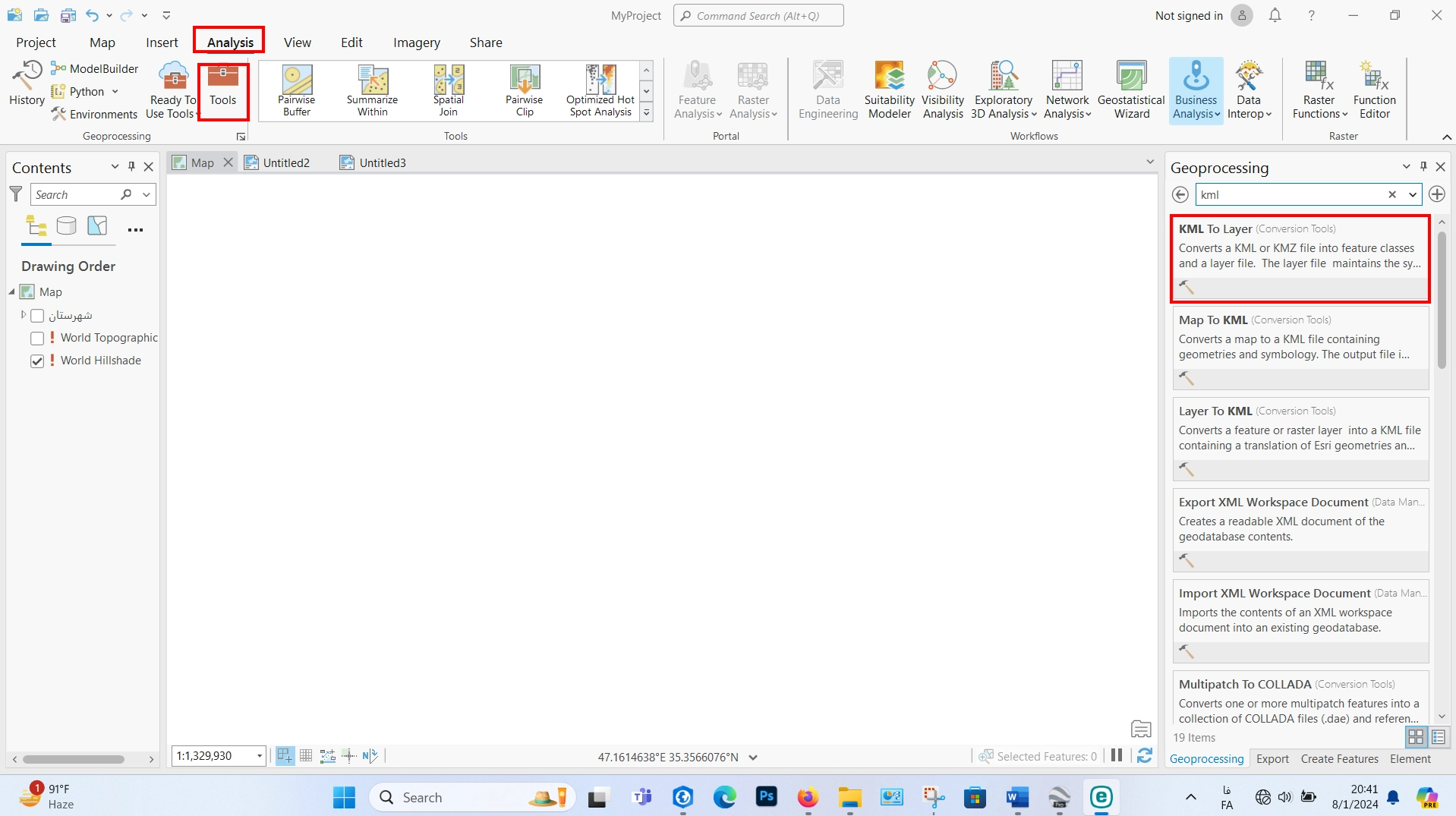Toggle snapping in map status bar
1456x816 pixels.
point(285,756)
